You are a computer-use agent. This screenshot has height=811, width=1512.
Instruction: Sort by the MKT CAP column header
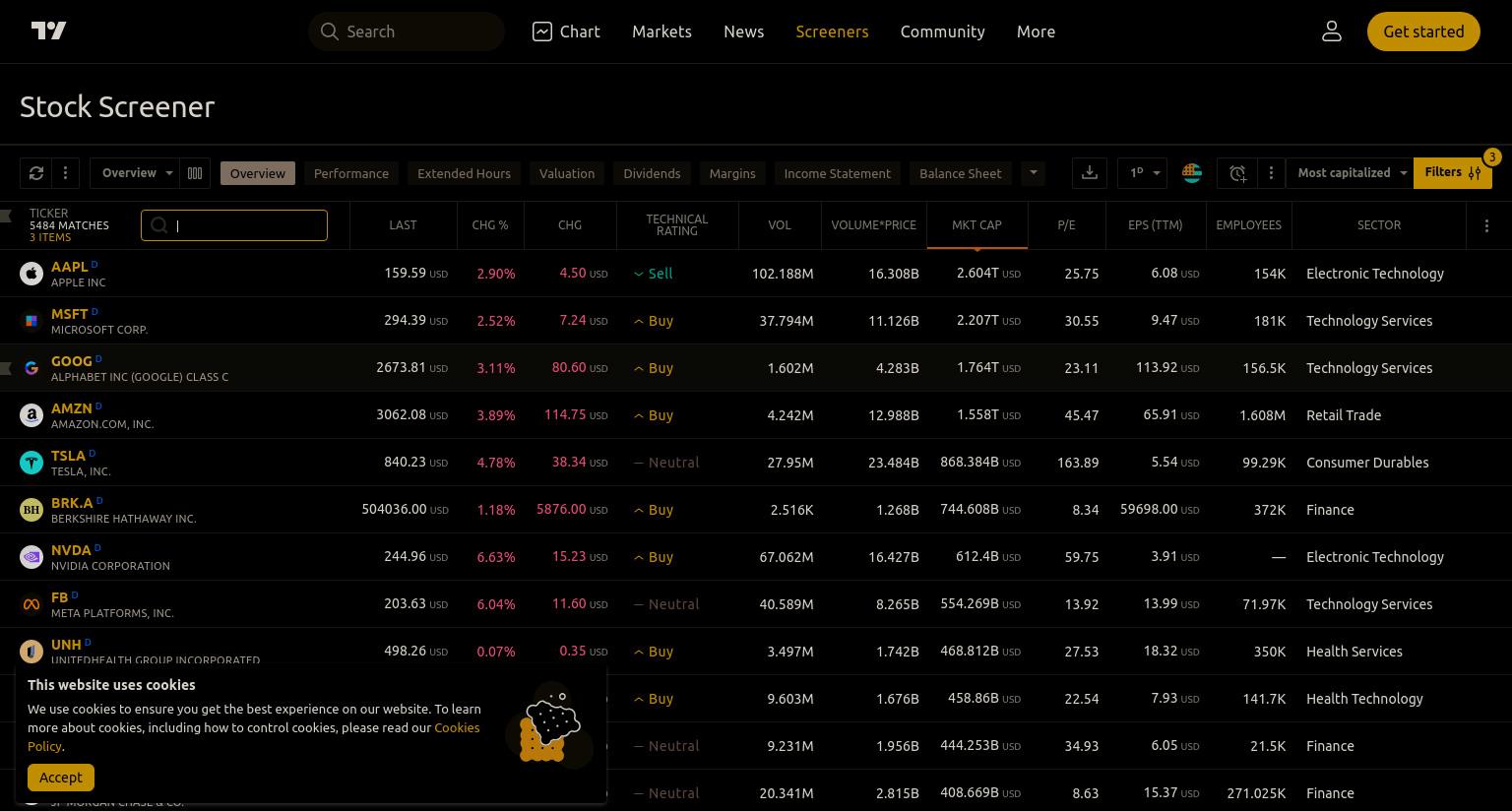coord(976,225)
